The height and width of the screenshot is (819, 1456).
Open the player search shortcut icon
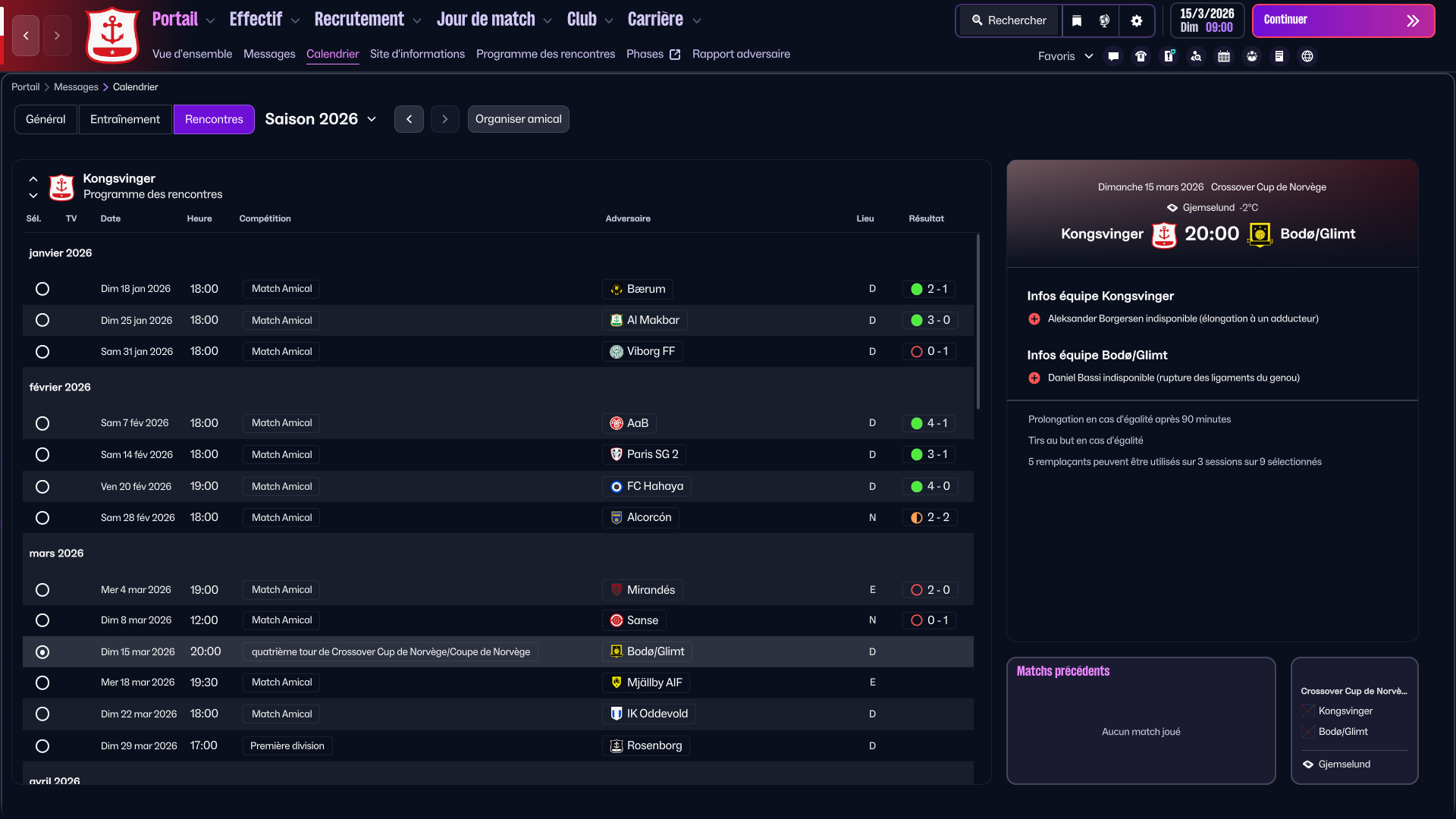(x=1196, y=56)
